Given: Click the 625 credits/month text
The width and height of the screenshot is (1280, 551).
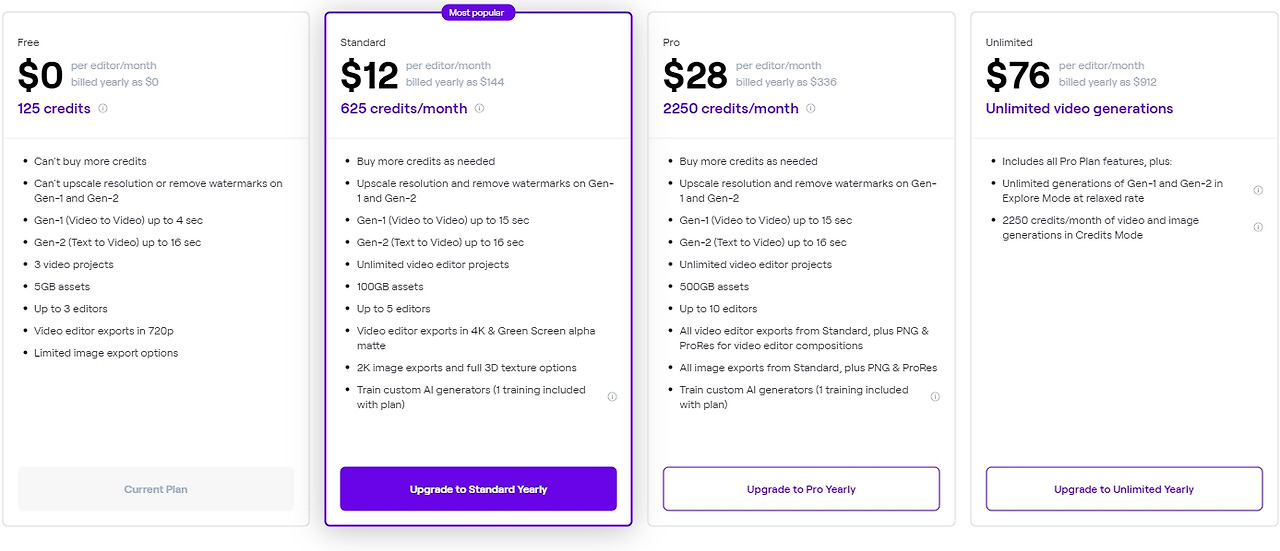Looking at the screenshot, I should (403, 109).
